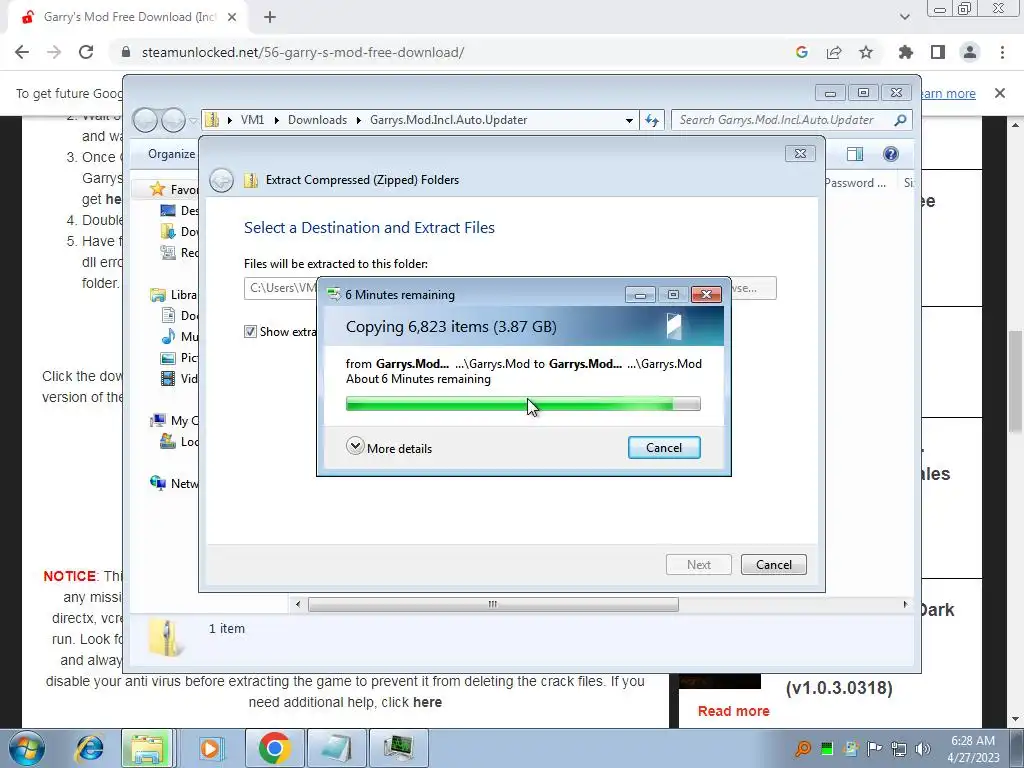This screenshot has width=1024, height=768.
Task: Click extraction destination path field
Action: pos(281,288)
